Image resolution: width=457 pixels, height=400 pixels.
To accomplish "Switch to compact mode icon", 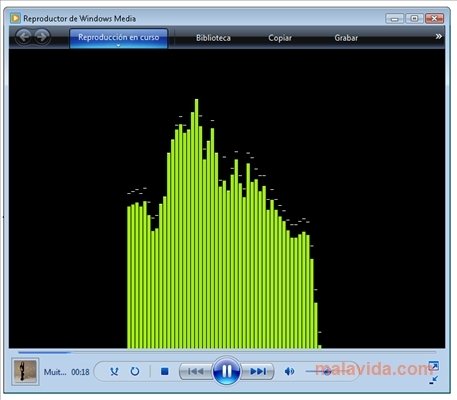I will coord(434,380).
